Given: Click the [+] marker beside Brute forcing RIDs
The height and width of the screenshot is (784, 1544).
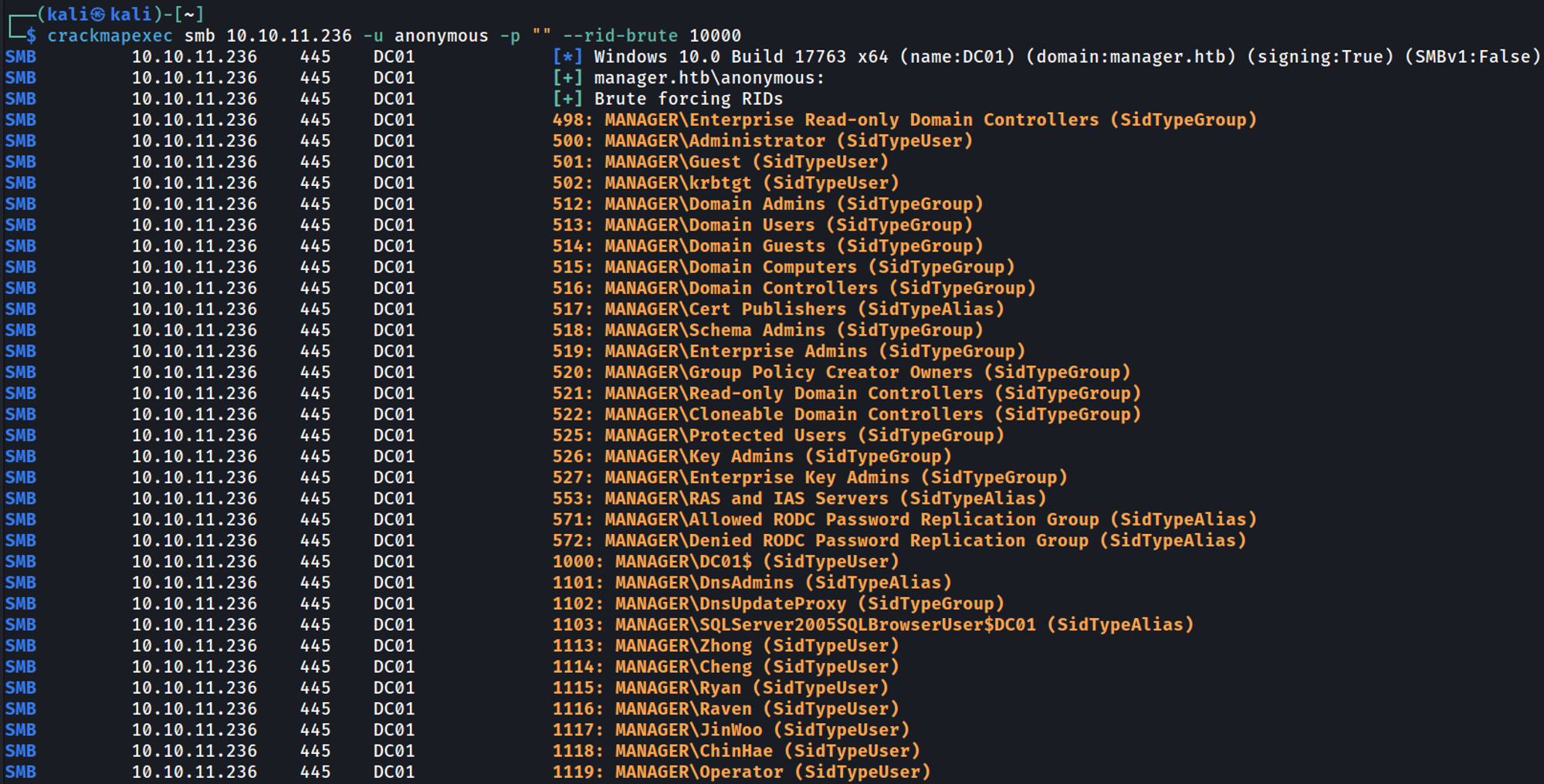Looking at the screenshot, I should 567,99.
